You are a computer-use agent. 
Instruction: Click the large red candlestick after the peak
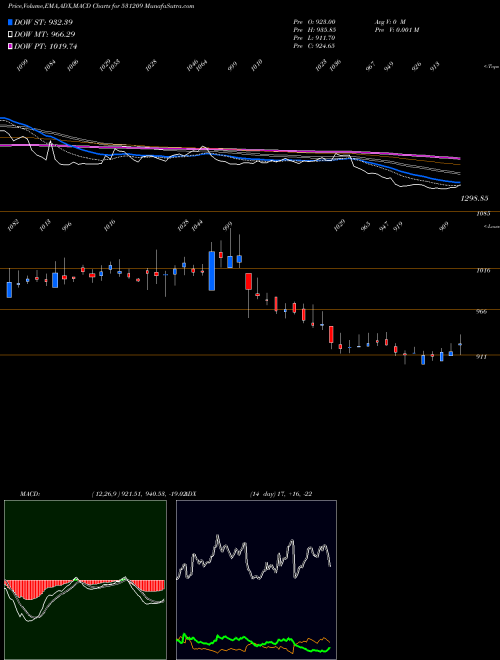(248, 281)
